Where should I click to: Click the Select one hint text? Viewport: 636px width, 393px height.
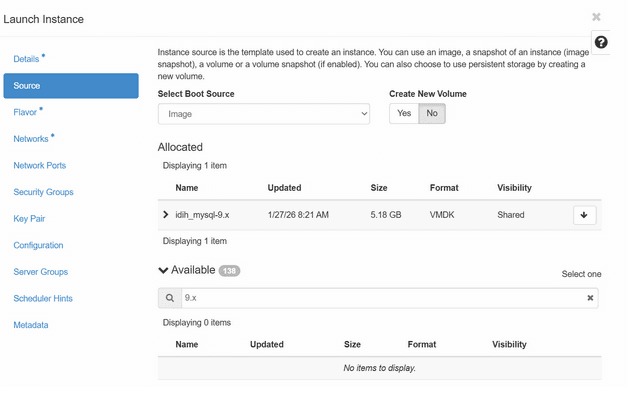point(581,274)
